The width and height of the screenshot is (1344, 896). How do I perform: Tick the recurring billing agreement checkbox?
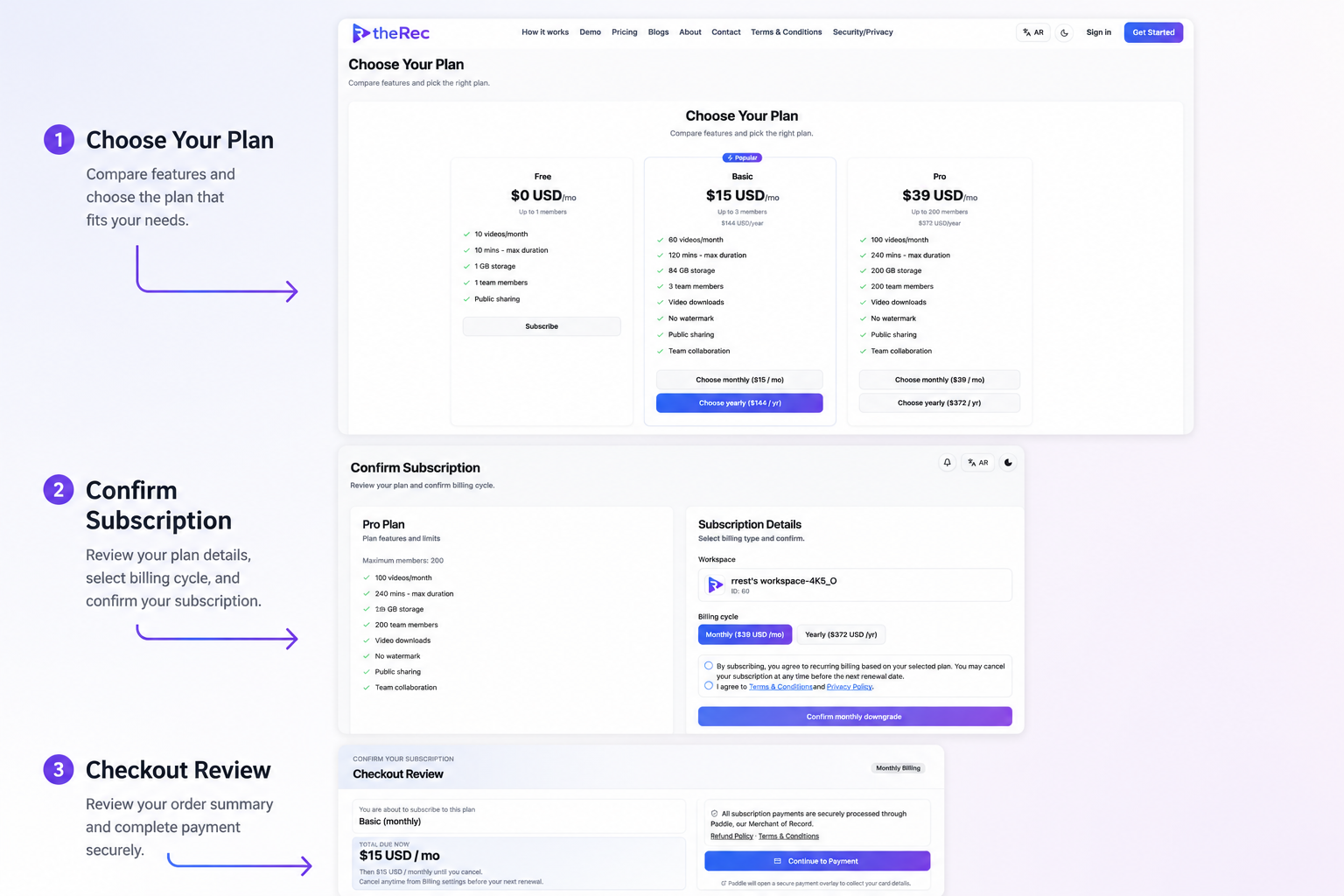point(709,666)
